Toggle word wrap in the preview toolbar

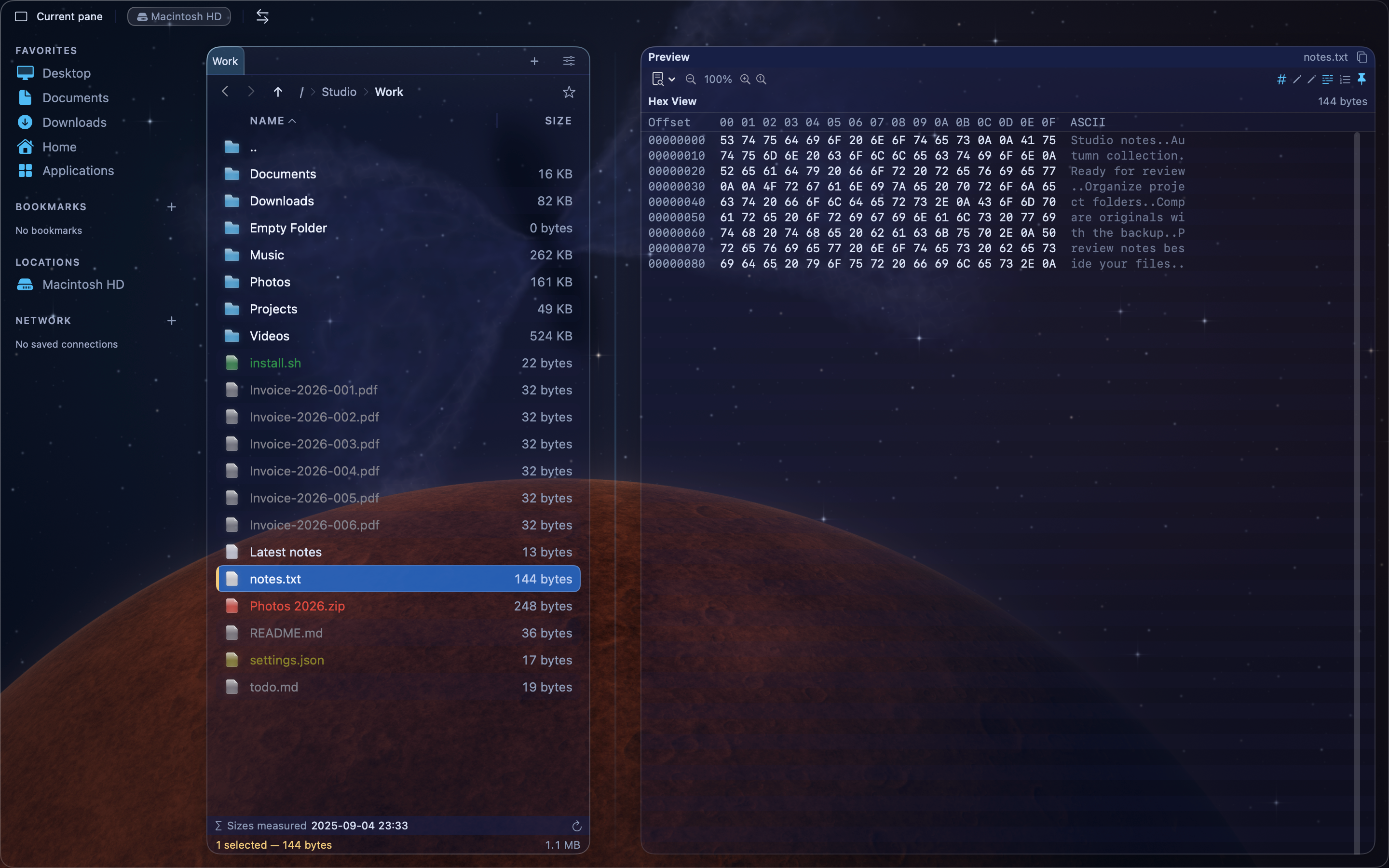coord(1328,79)
